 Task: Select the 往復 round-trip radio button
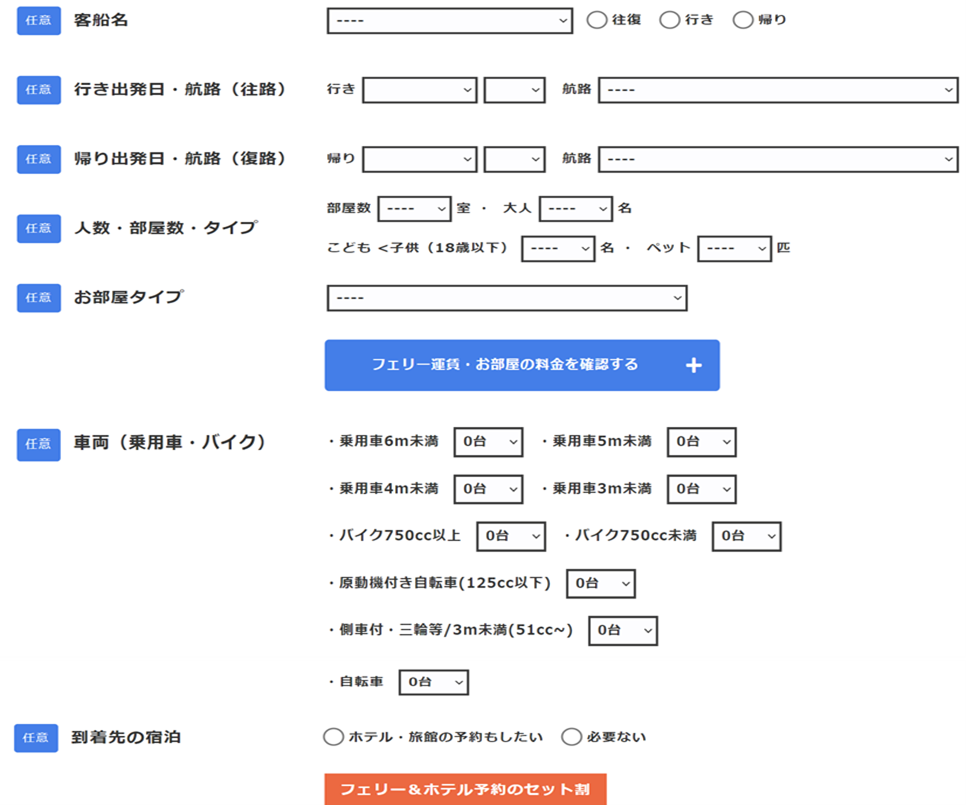click(x=596, y=20)
